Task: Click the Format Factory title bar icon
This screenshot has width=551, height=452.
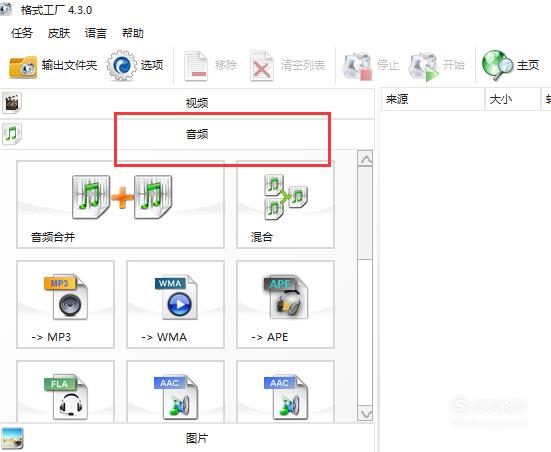Action: (x=6, y=9)
